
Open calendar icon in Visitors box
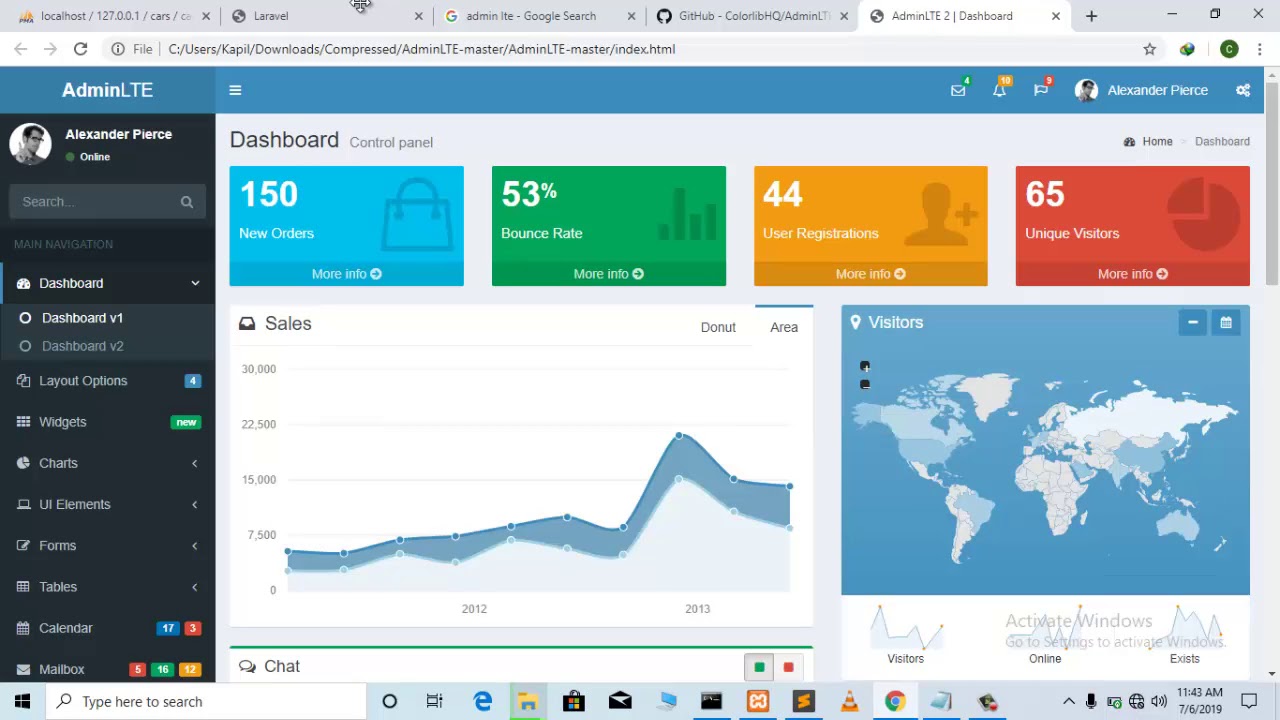(1226, 322)
